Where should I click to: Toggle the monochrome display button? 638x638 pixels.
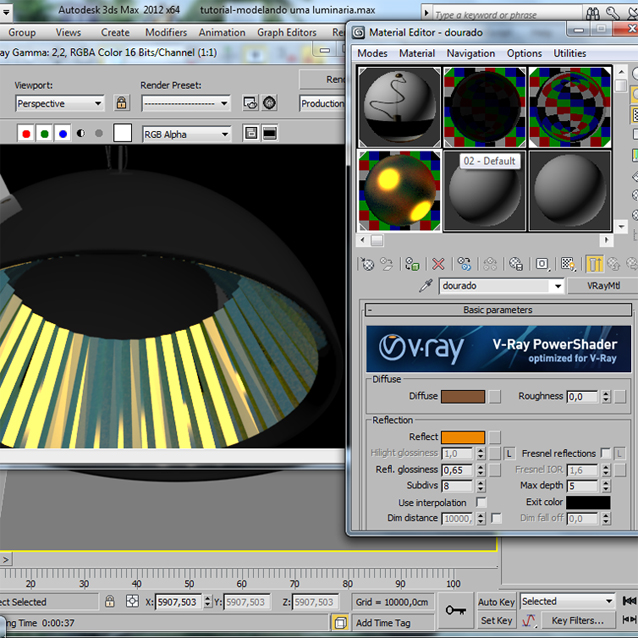click(x=99, y=133)
